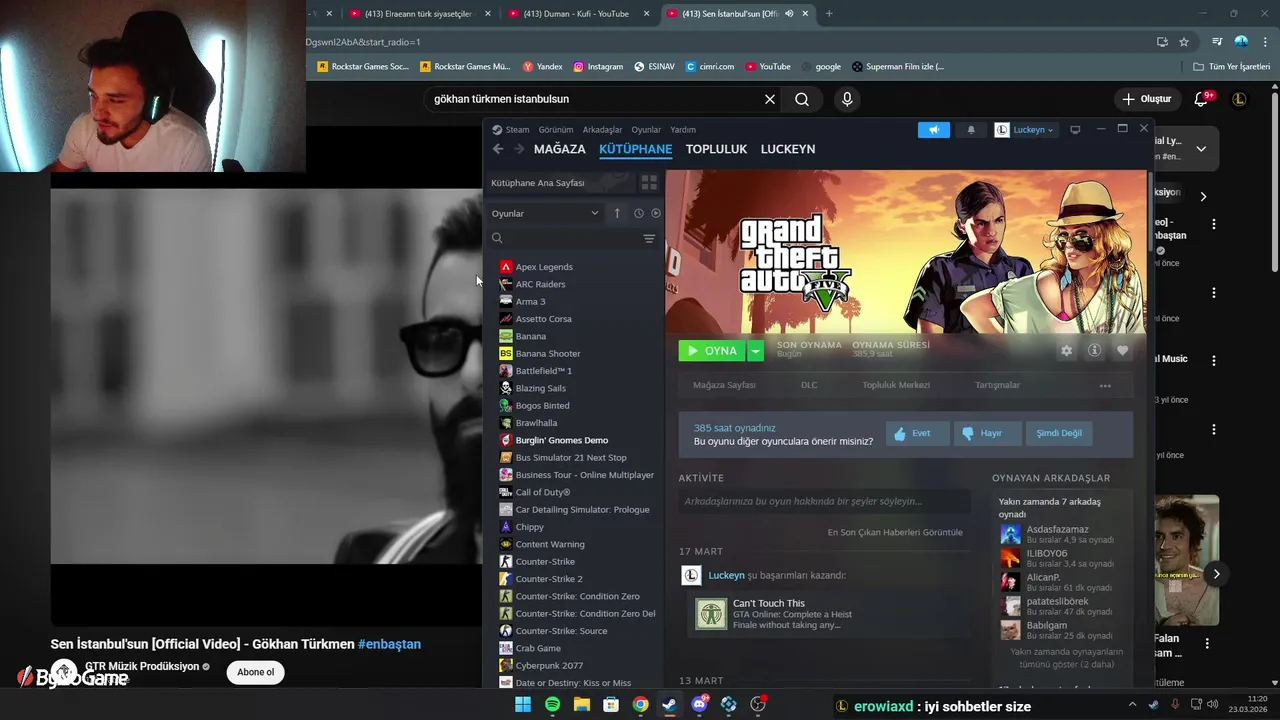Click Evet thumbs-up recommend button

click(x=918, y=433)
